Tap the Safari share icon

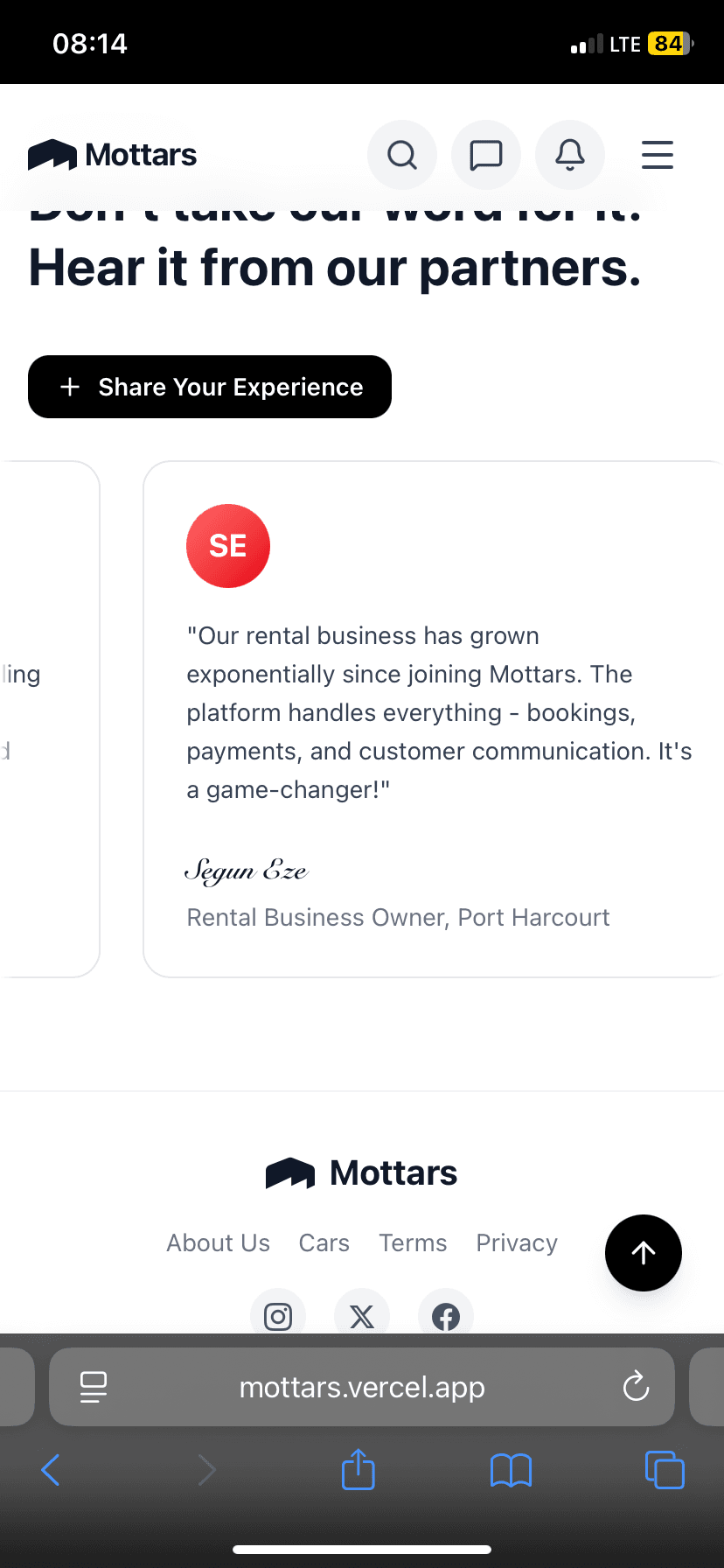click(359, 1470)
